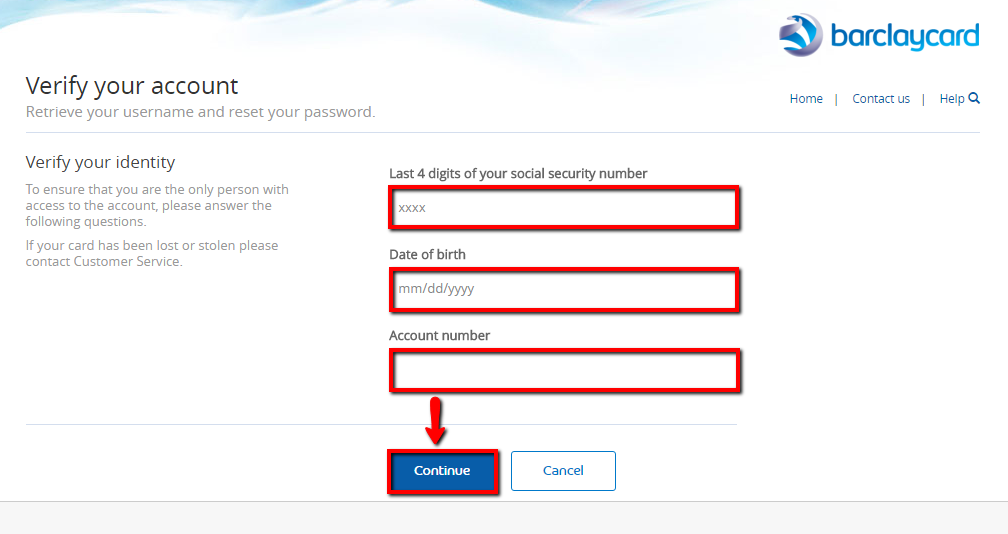Click the 'Verify your account' heading

(x=132, y=85)
